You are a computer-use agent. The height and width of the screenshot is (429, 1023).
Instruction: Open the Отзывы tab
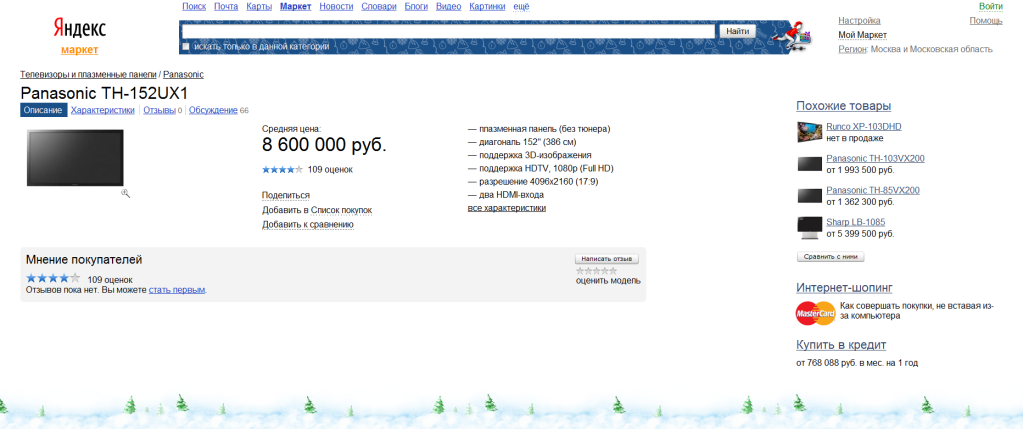[x=158, y=110]
